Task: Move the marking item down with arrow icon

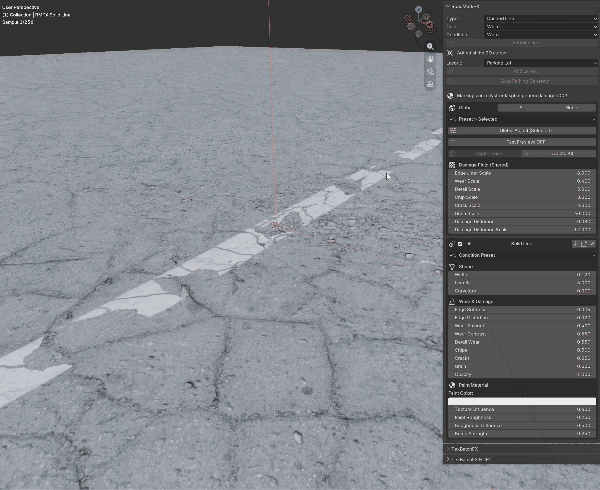Action: point(584,244)
